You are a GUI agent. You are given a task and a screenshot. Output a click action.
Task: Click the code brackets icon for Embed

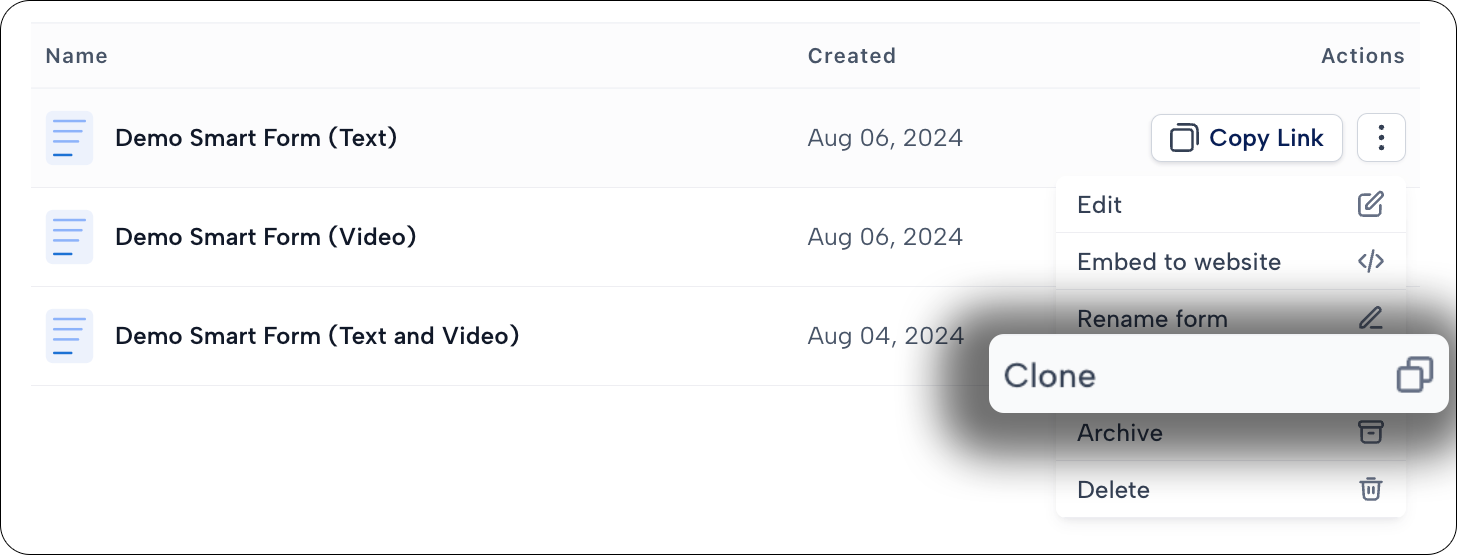click(x=1370, y=262)
